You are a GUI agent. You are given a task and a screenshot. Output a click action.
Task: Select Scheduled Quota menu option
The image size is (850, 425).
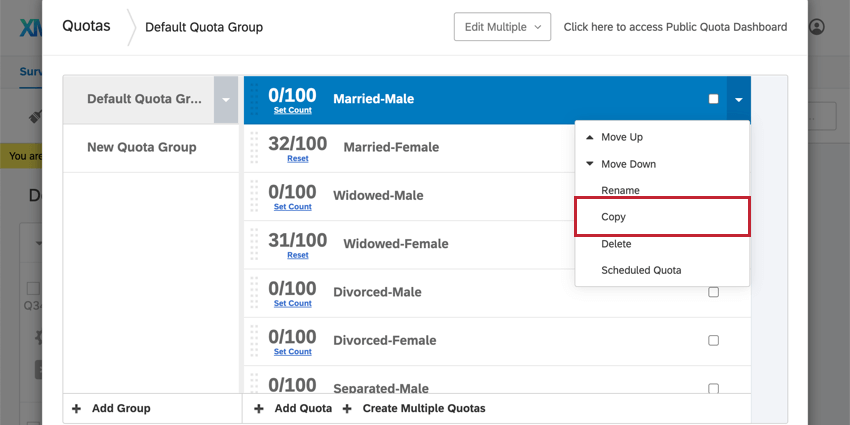(x=640, y=270)
